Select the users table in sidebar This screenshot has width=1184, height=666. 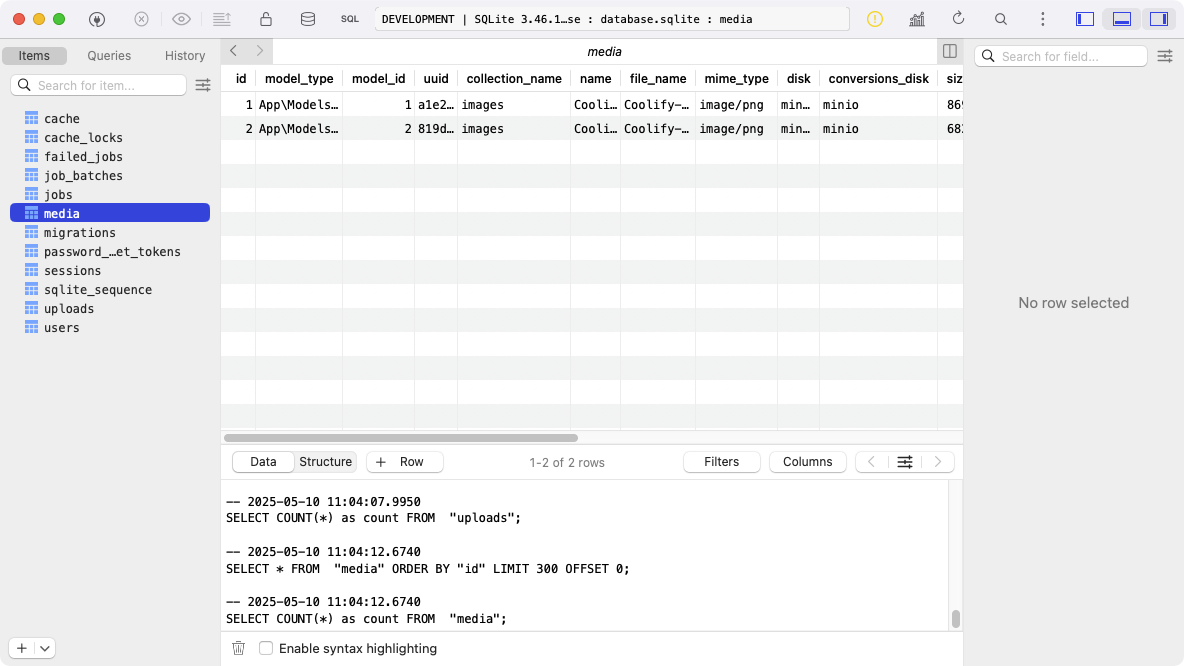tap(61, 328)
